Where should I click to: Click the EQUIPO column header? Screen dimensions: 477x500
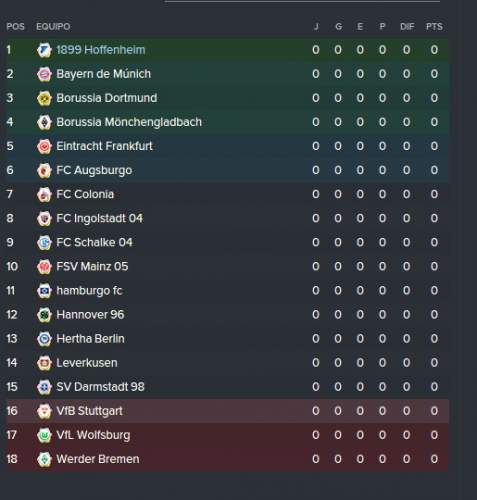pyautogui.click(x=53, y=27)
